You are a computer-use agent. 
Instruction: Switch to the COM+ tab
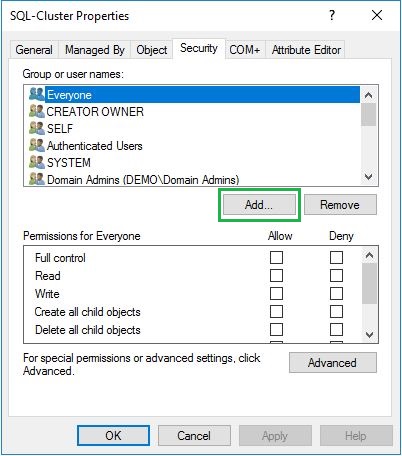[x=245, y=50]
